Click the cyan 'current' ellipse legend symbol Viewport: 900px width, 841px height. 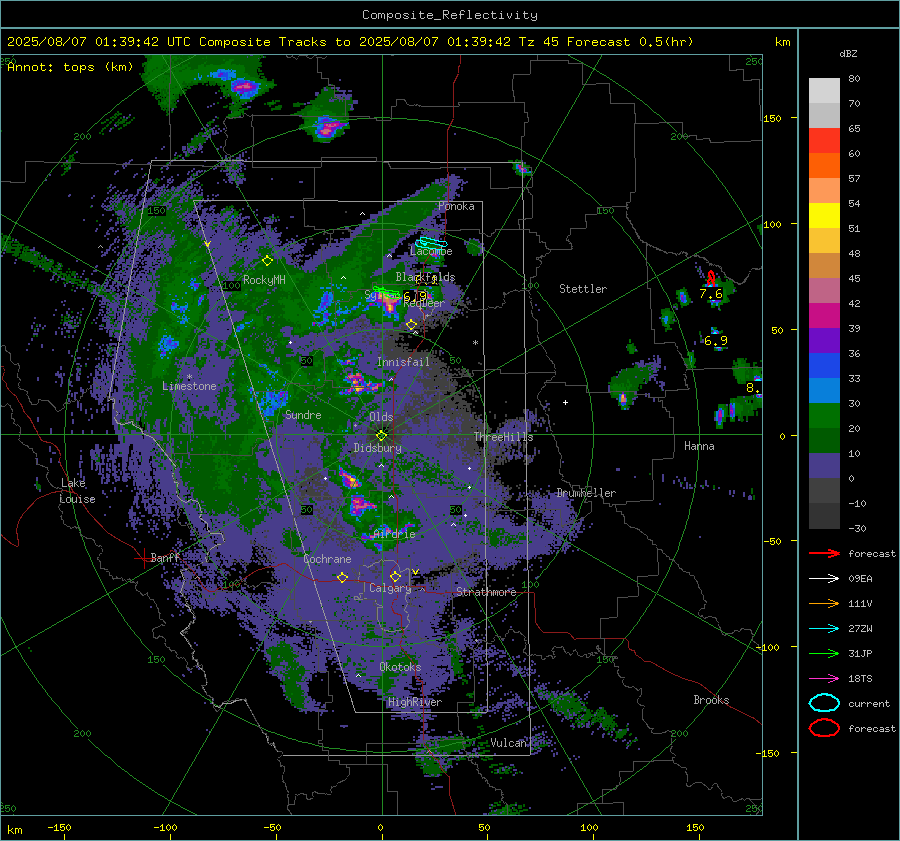pos(824,703)
